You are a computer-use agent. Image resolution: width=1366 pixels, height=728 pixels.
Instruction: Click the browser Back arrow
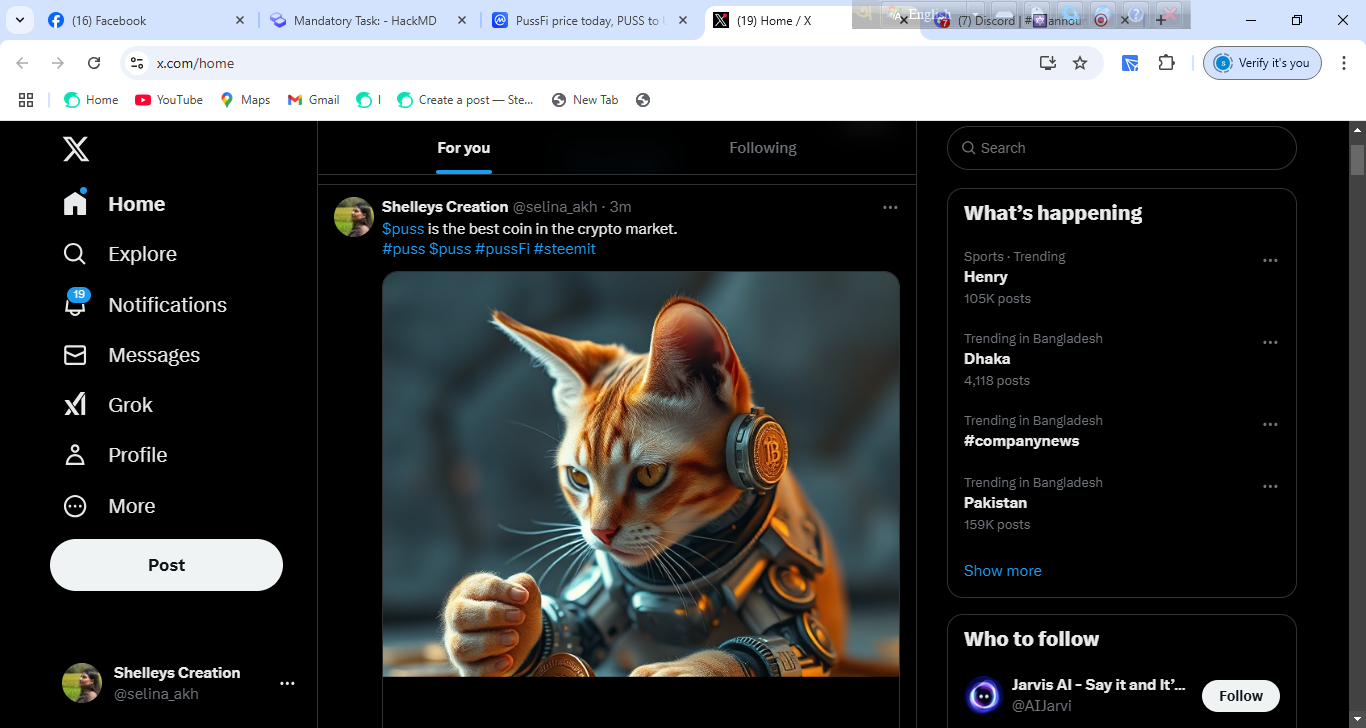[22, 63]
